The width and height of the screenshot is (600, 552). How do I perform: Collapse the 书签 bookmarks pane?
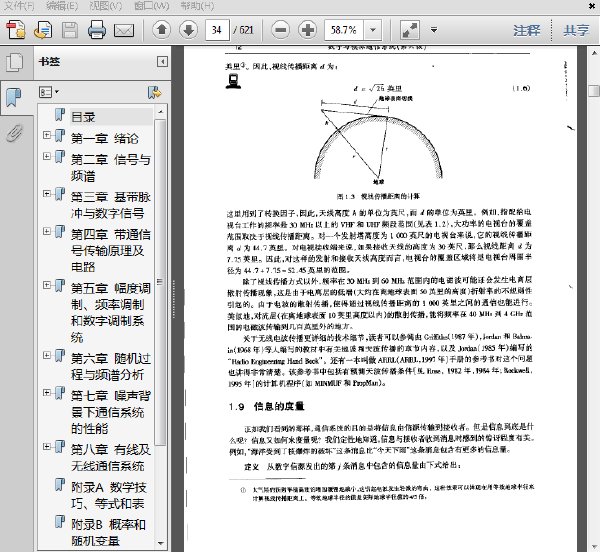(x=162, y=61)
